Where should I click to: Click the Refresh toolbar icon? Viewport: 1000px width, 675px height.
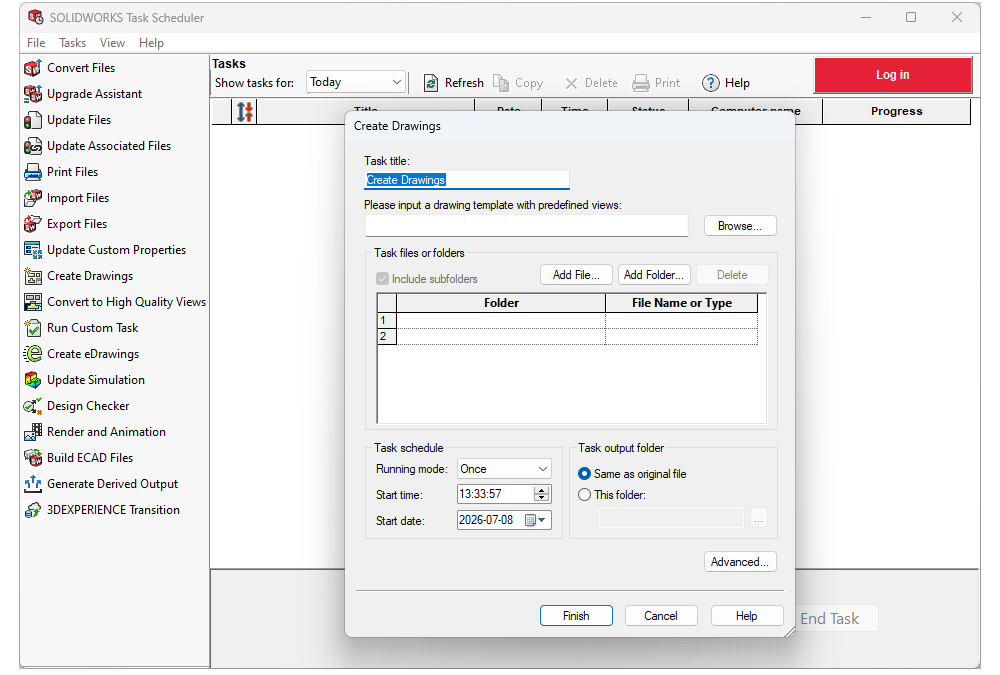(431, 83)
